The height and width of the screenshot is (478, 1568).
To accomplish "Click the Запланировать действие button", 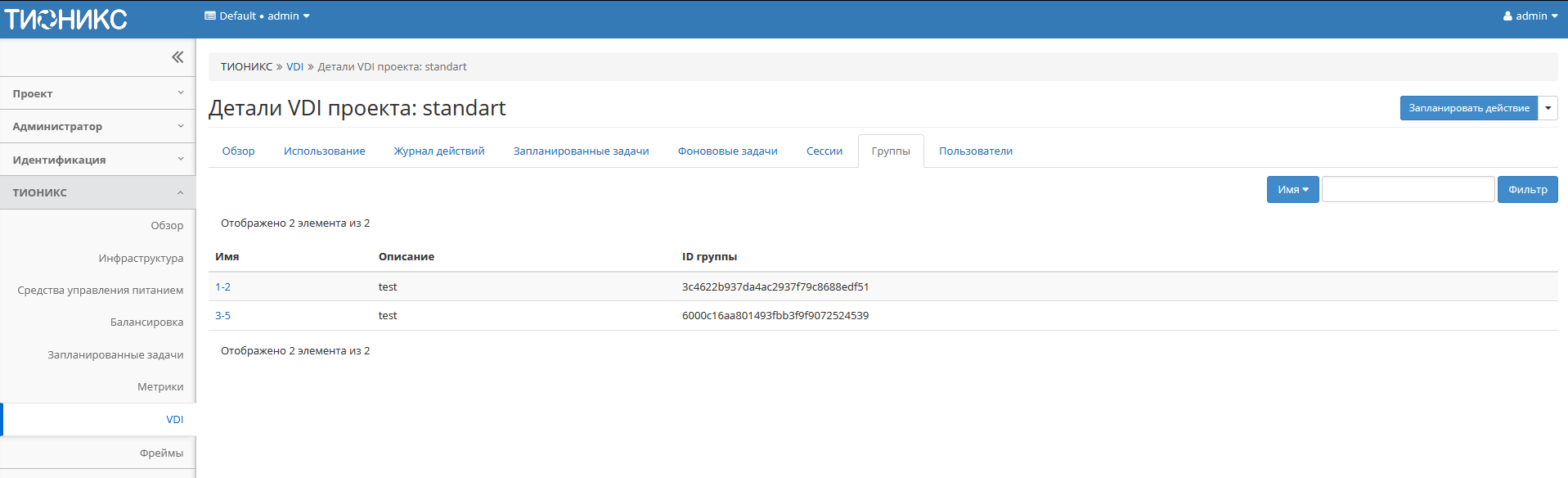I will [1468, 108].
